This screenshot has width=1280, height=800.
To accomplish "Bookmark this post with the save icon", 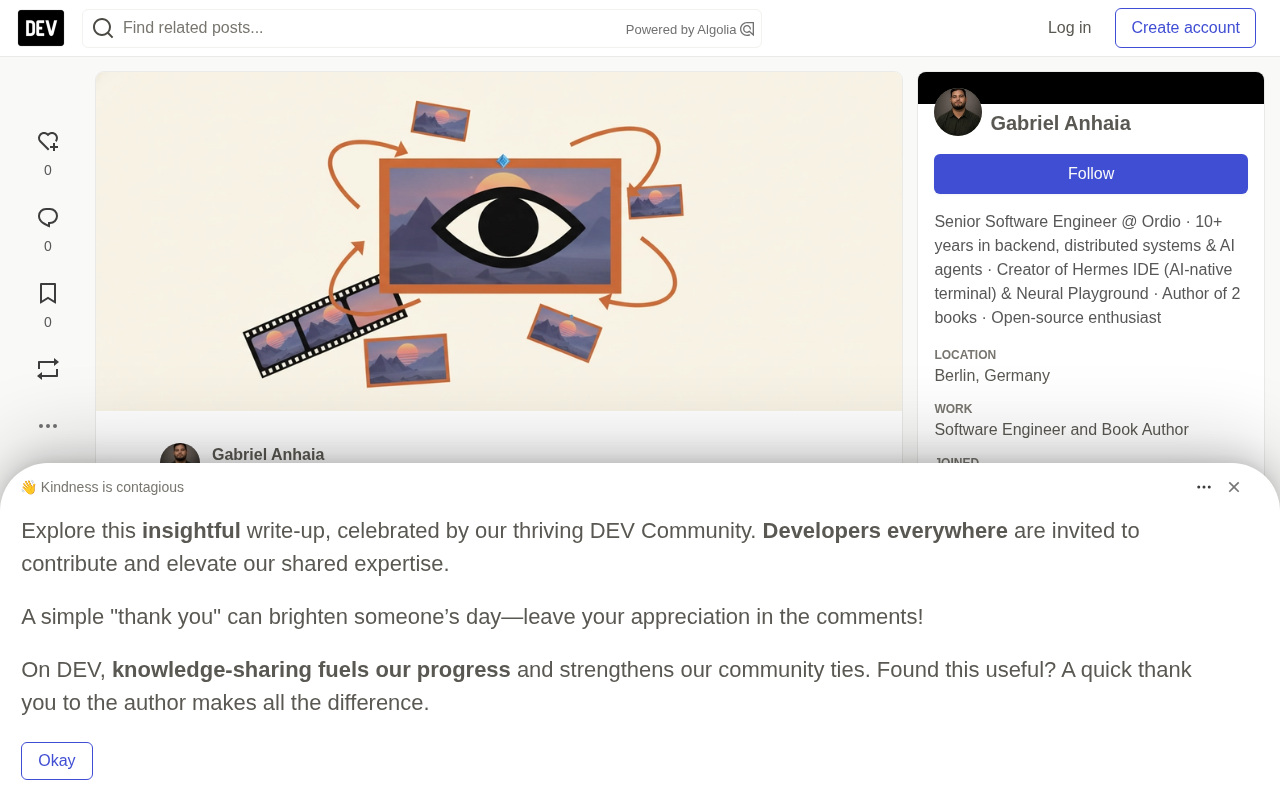I will (48, 294).
